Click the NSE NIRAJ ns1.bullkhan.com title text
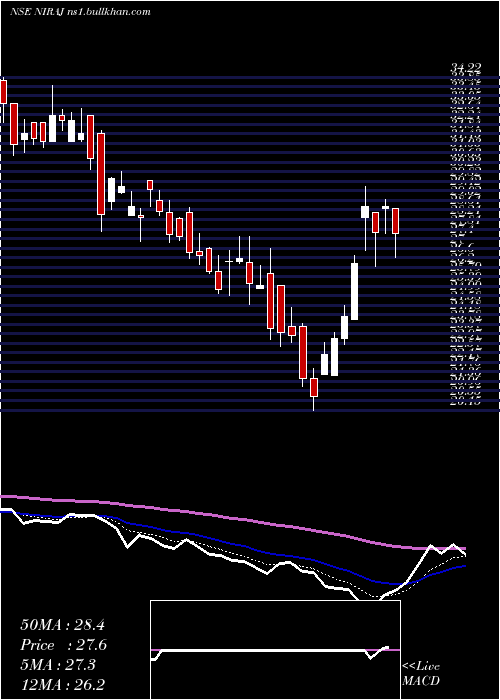The image size is (500, 700). point(80,12)
